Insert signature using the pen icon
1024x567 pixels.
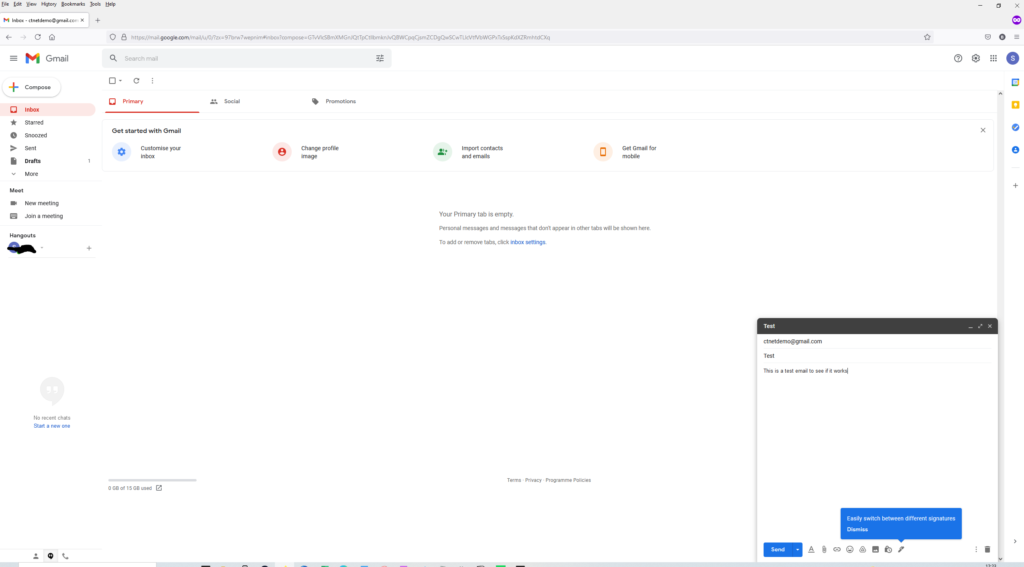click(x=901, y=549)
